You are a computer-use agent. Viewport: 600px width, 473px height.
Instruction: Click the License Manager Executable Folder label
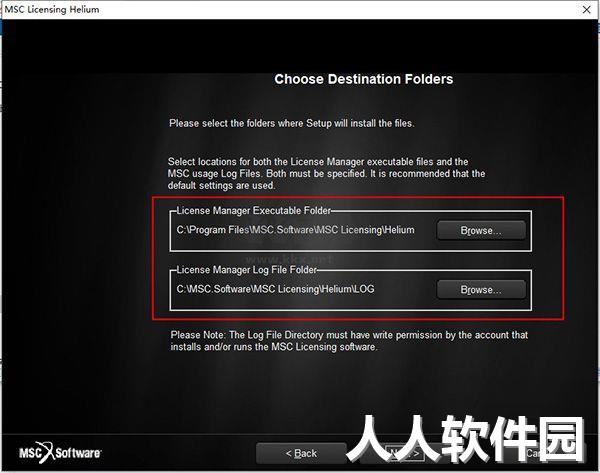click(253, 210)
